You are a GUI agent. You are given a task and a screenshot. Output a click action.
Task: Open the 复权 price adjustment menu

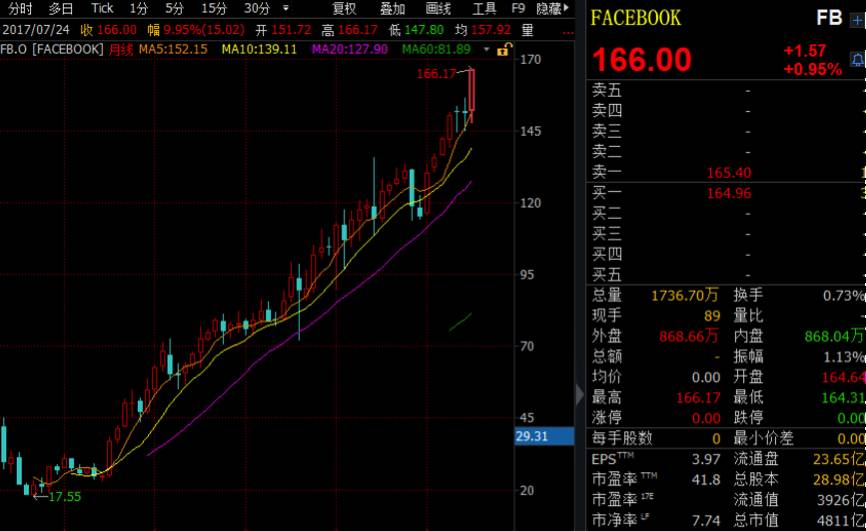(344, 9)
